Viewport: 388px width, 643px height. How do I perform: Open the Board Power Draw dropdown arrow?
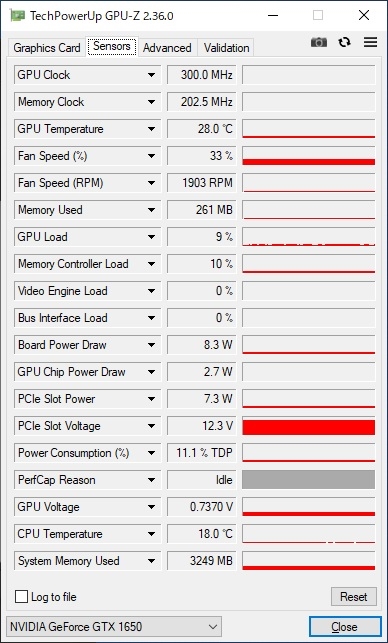coord(151,345)
